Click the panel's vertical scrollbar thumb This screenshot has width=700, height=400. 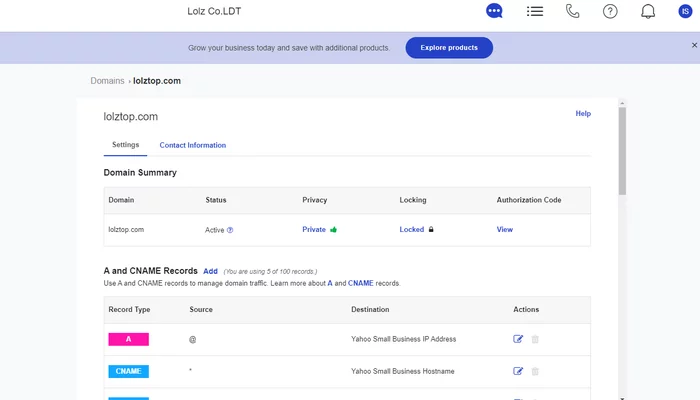click(x=622, y=151)
